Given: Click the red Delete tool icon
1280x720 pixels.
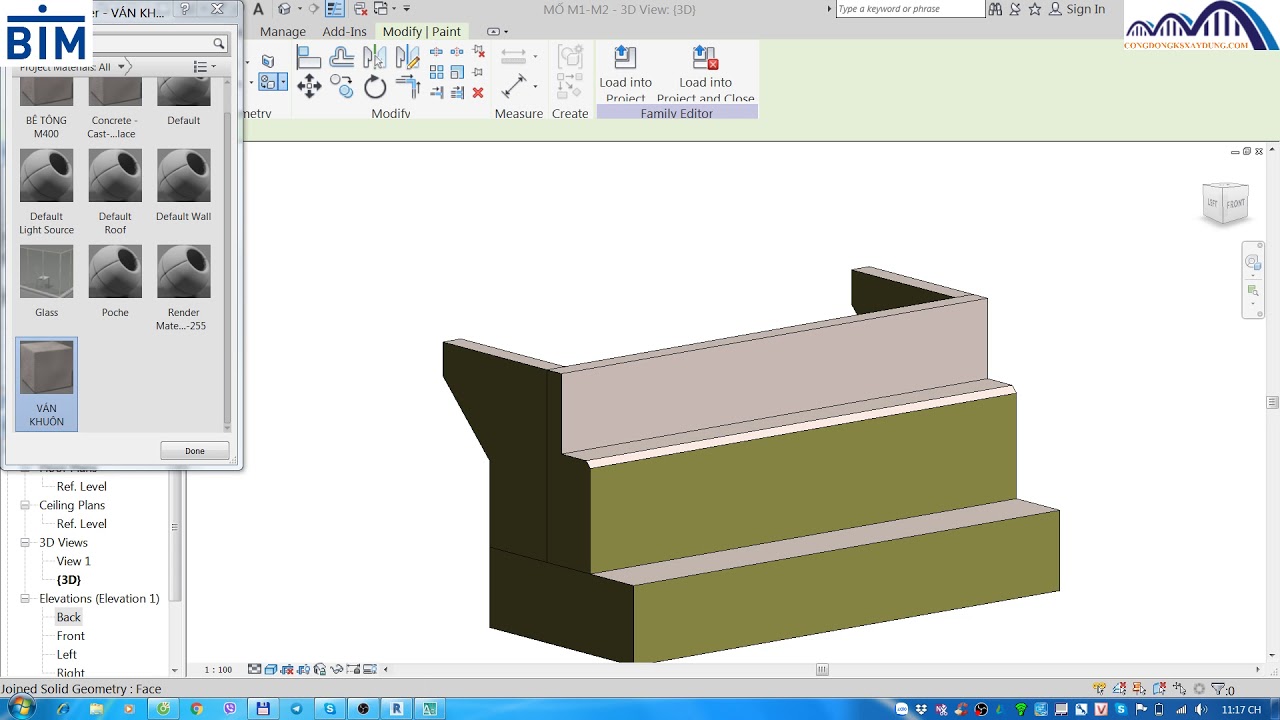Looking at the screenshot, I should 478,92.
